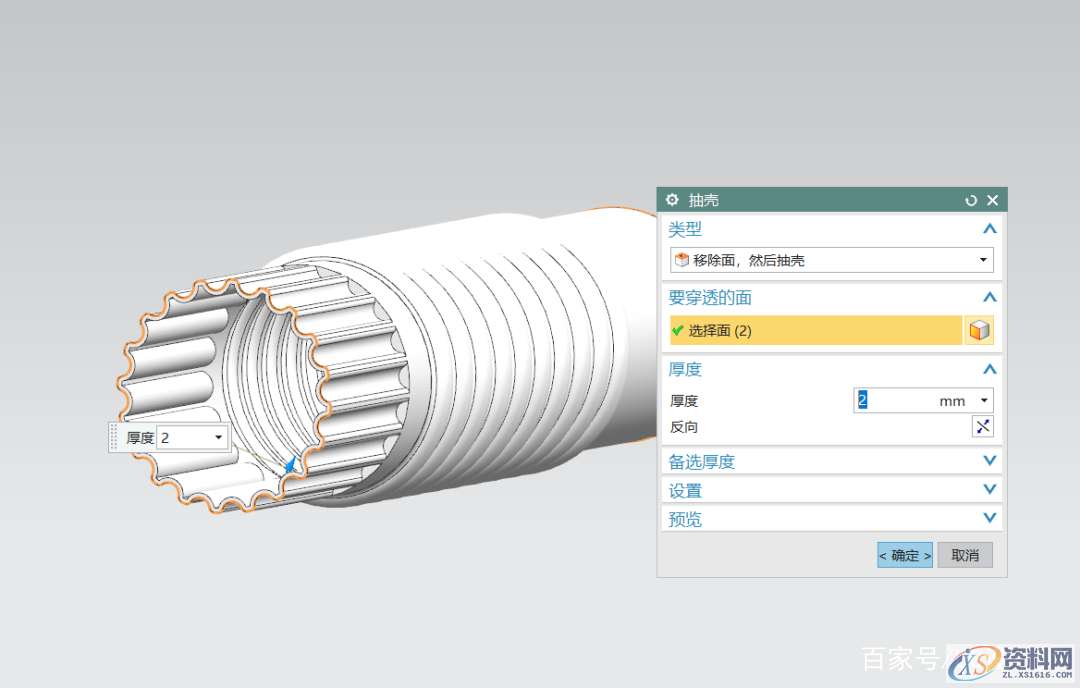
Task: Click the gear icon in the 抽壳 title bar
Action: (672, 200)
